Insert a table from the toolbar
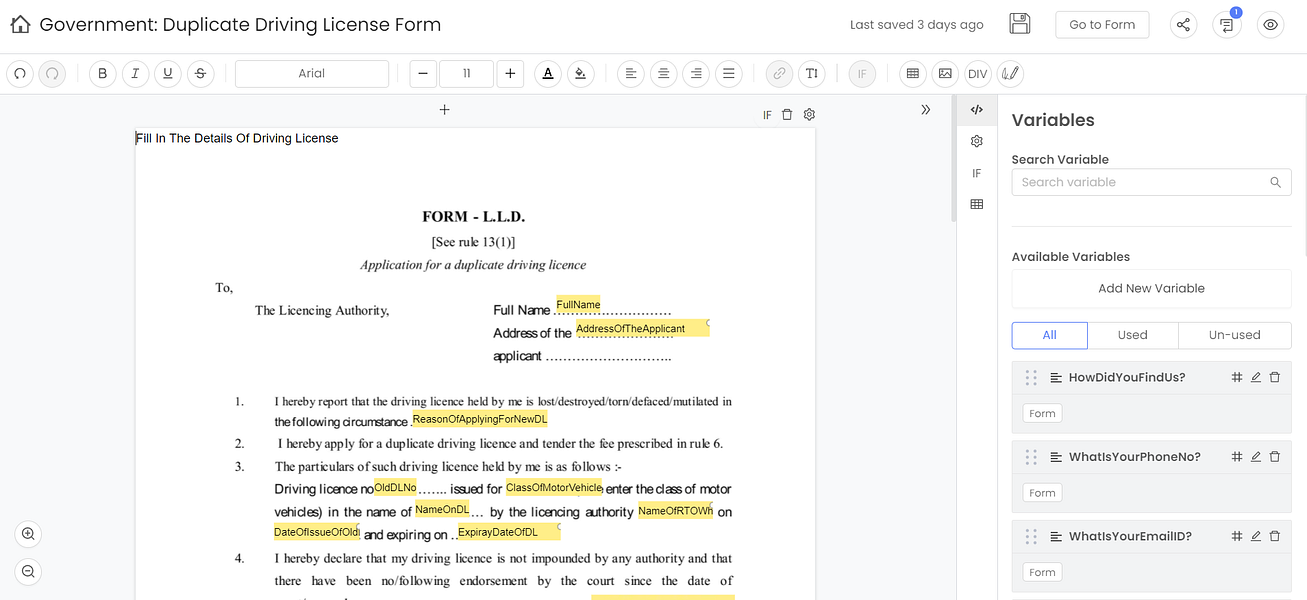This screenshot has width=1307, height=600. 911,73
